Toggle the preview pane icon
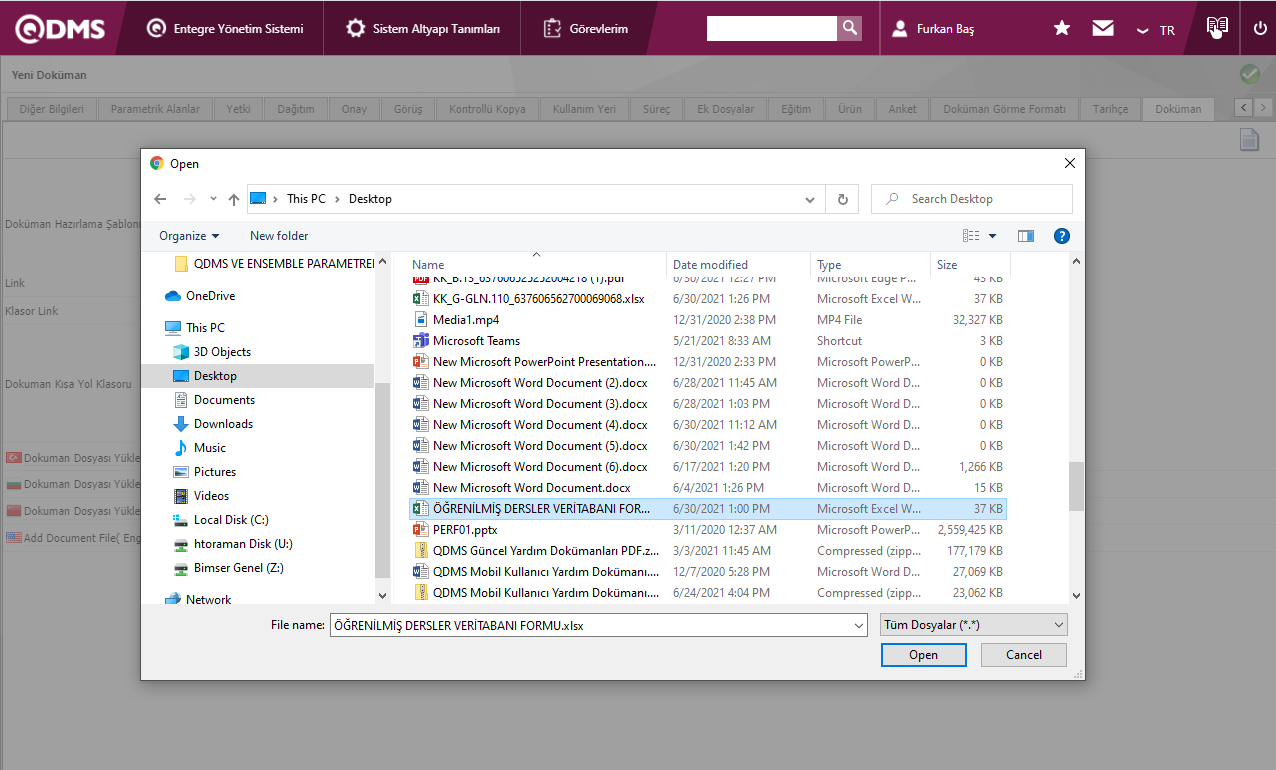The width and height of the screenshot is (1276, 770). point(1025,236)
